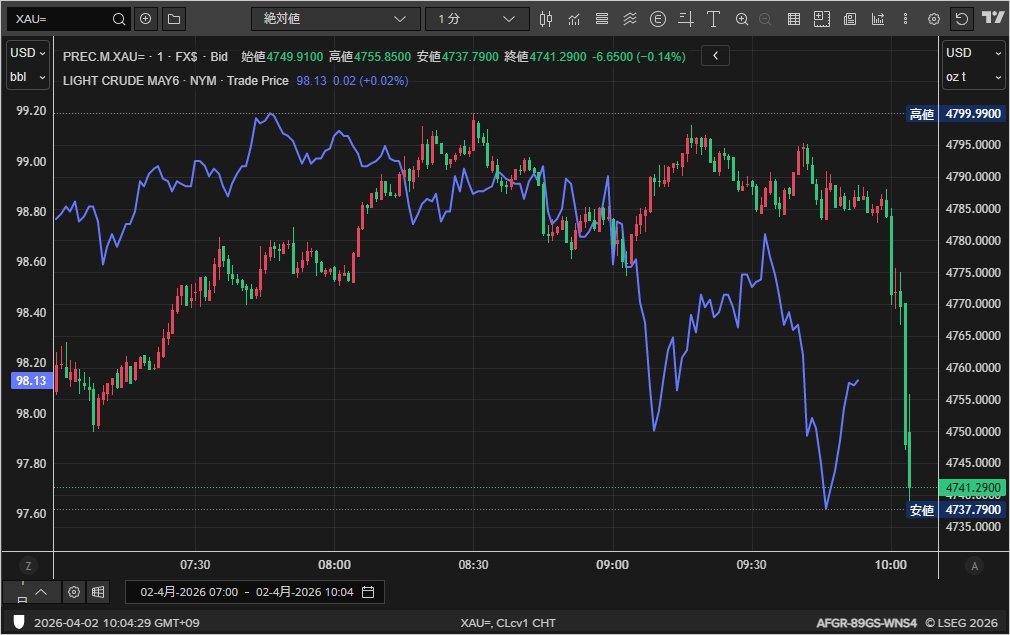The image size is (1010, 635).
Task: Toggle the A auto-scale button at bottom right
Action: coord(974,566)
